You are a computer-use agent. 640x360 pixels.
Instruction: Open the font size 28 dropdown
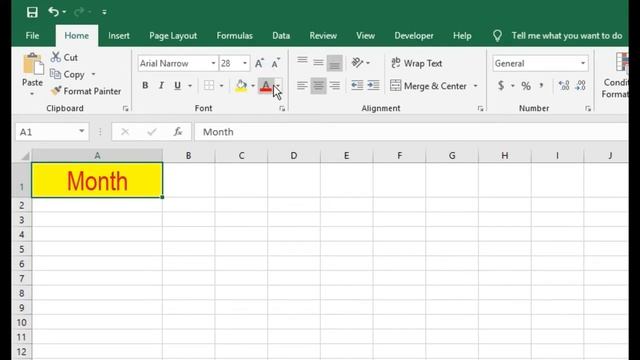pyautogui.click(x=245, y=63)
